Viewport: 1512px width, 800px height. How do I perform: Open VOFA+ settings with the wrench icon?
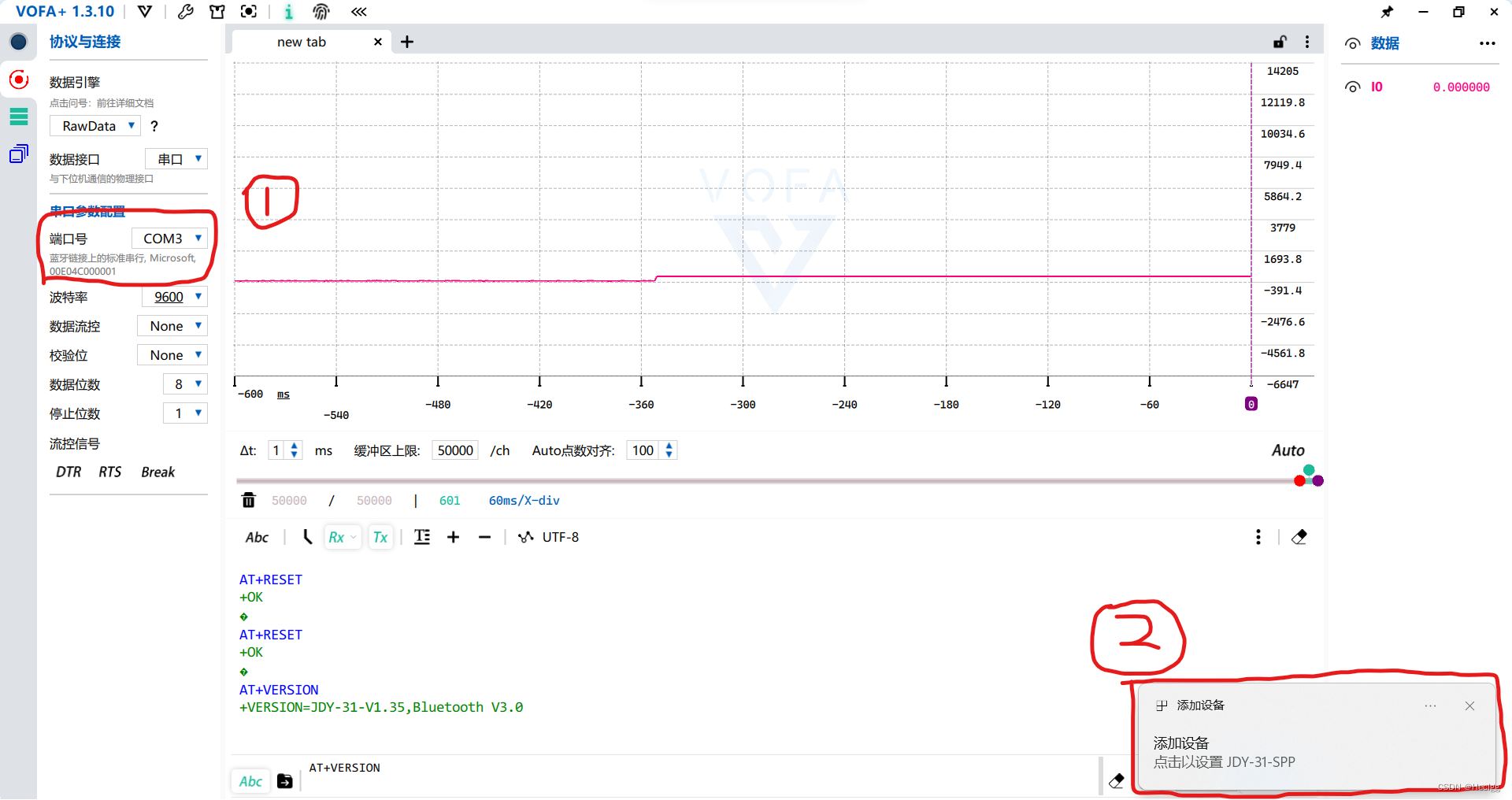[x=186, y=12]
